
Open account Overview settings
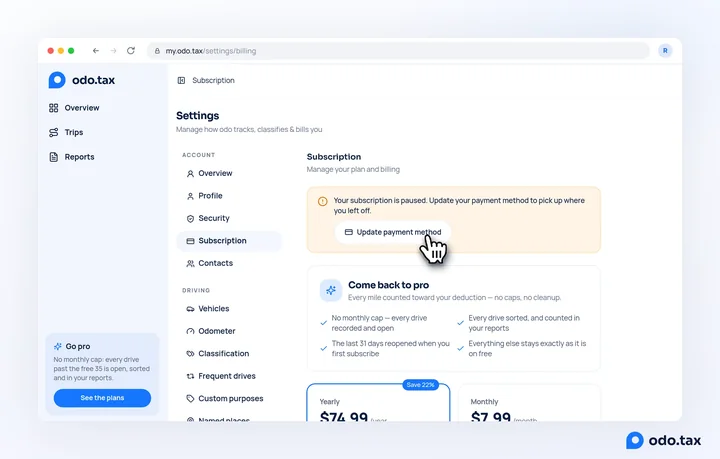(229, 174)
